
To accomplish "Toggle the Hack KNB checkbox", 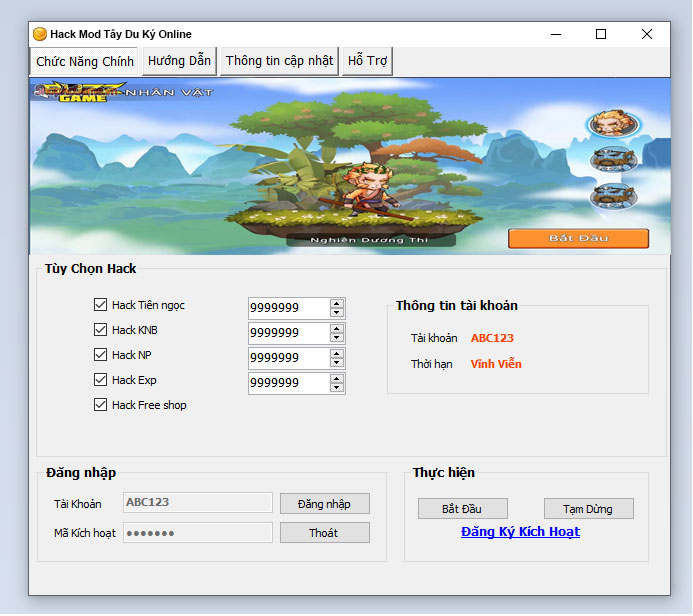I will pyautogui.click(x=100, y=330).
